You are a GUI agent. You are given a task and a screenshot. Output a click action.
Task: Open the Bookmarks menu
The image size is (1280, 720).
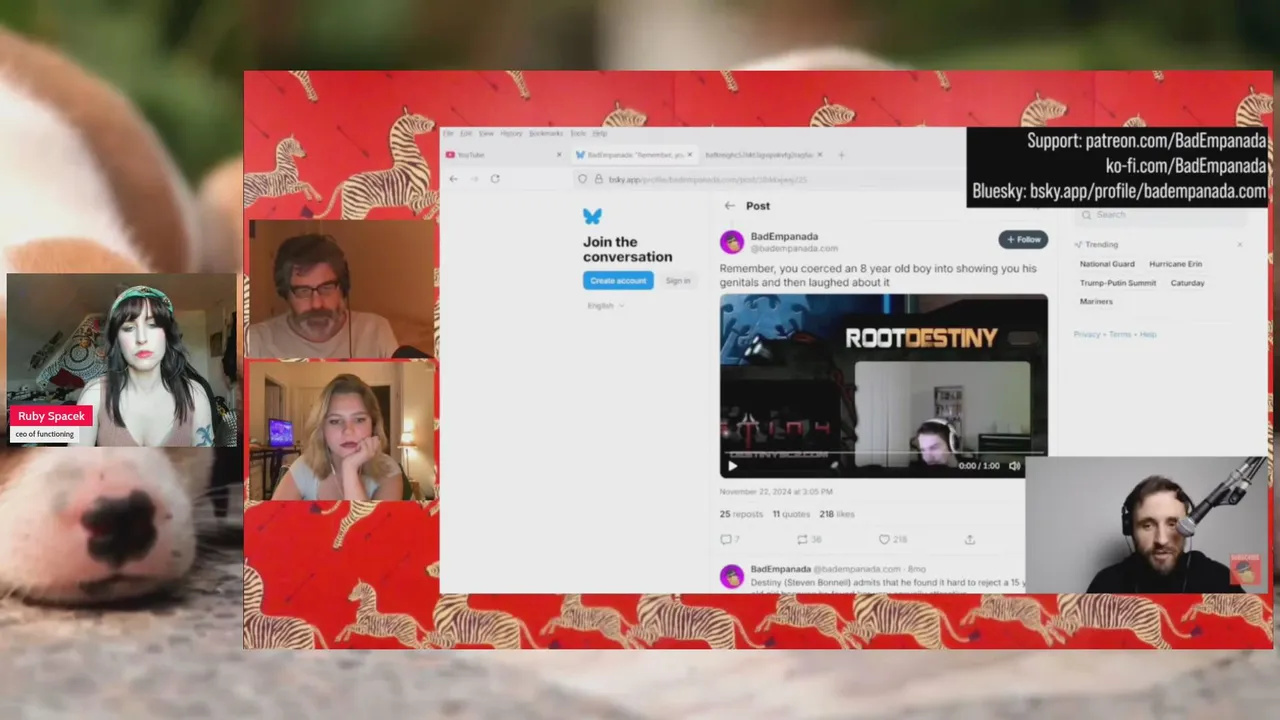coord(546,133)
